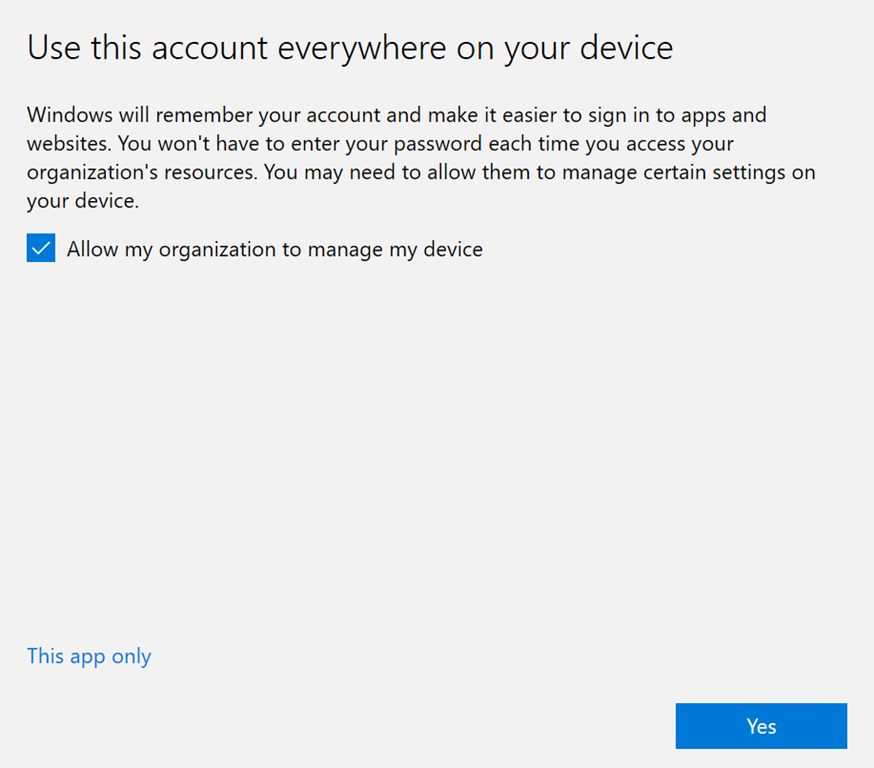Click the blue 'This app only' hyperlink
Screen dimensions: 874x768
click(89, 657)
